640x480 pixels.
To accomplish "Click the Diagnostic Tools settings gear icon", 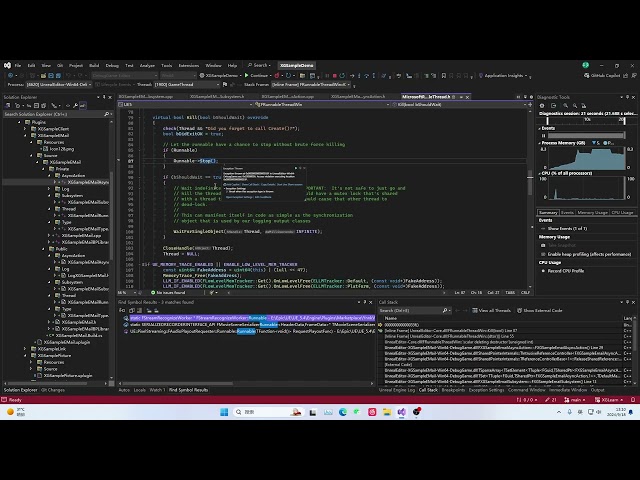I will tap(542, 106).
